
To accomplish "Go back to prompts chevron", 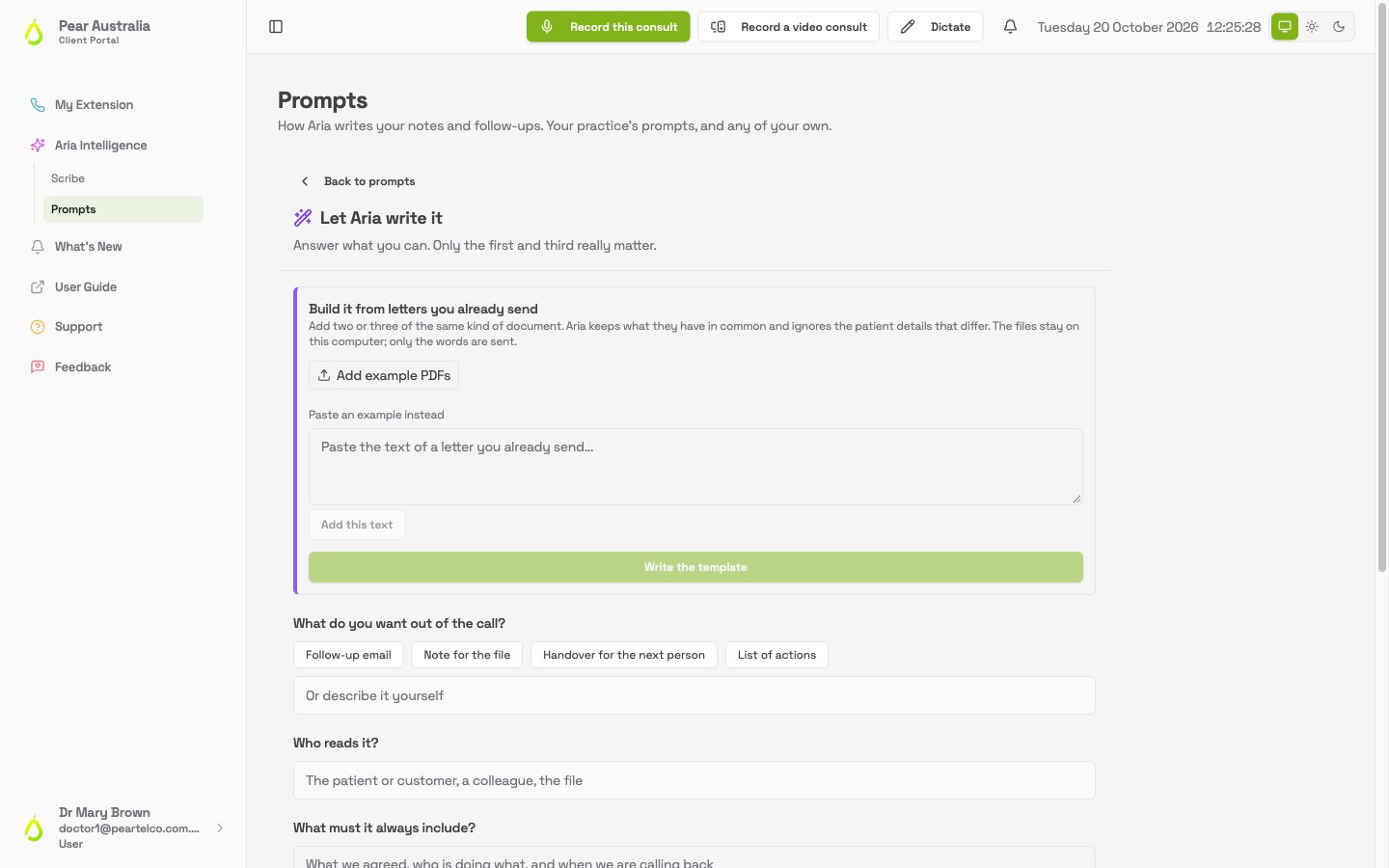I will pos(305,181).
